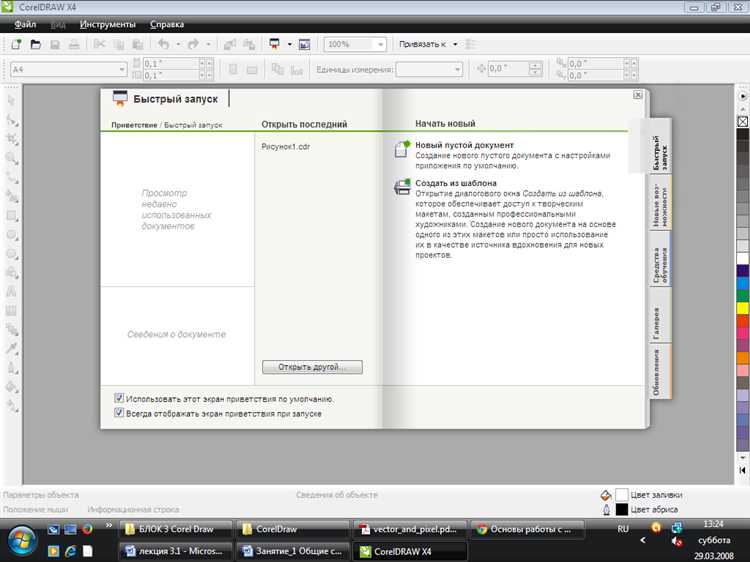This screenshot has width=750, height=562.
Task: Click 'Создать из шаблона' link
Action: point(456,183)
